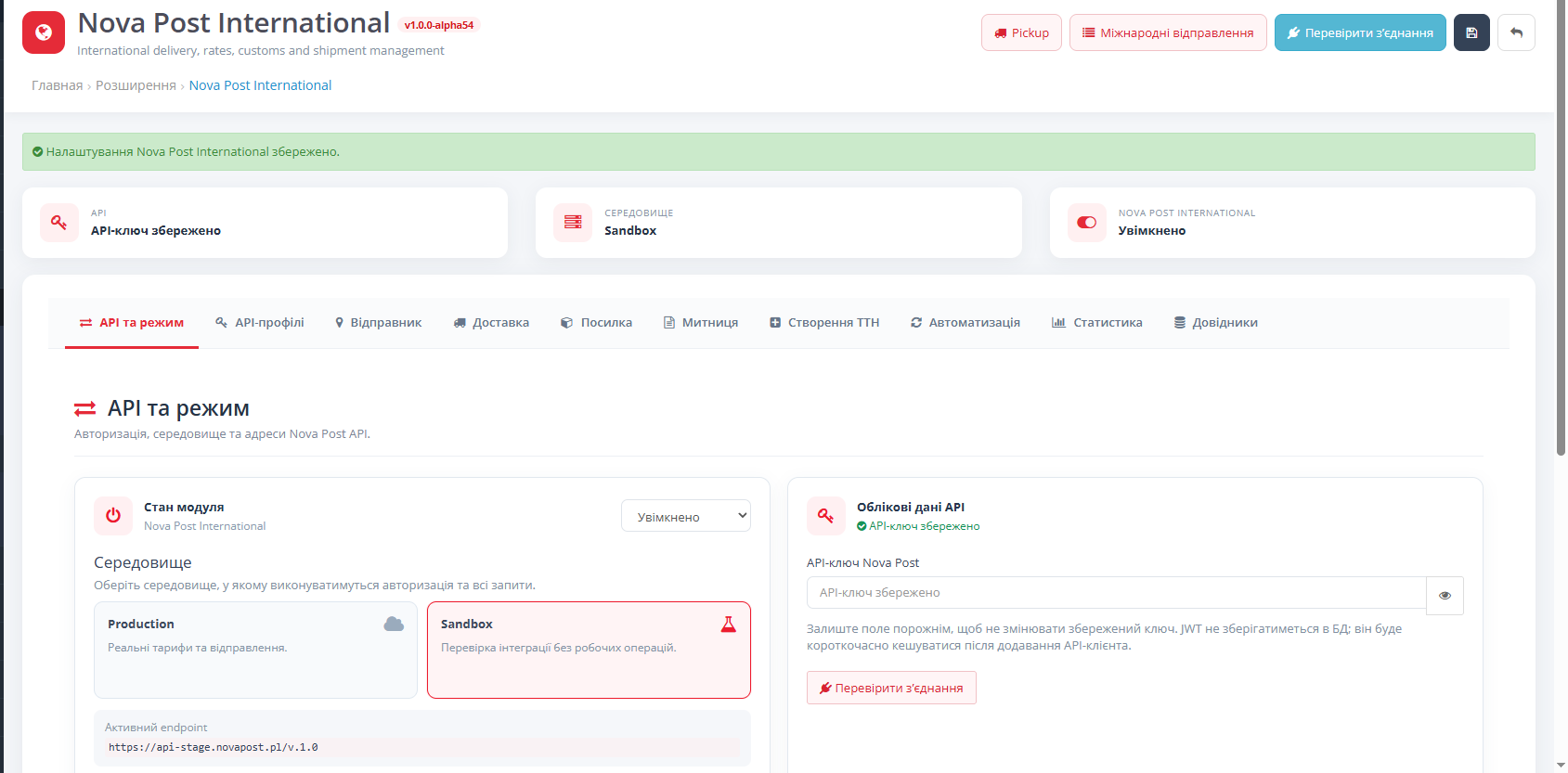This screenshot has width=1568, height=773.
Task: Click the API-ключ збережено status card
Action: tap(265, 223)
